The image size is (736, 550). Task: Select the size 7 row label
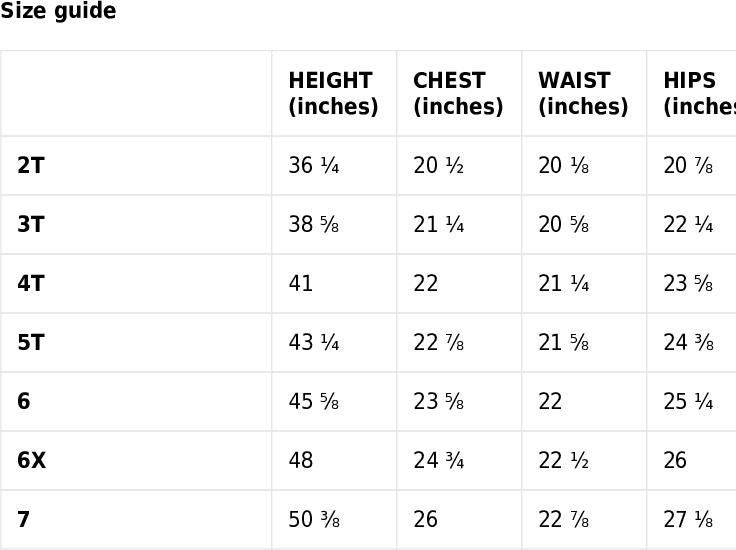(24, 520)
